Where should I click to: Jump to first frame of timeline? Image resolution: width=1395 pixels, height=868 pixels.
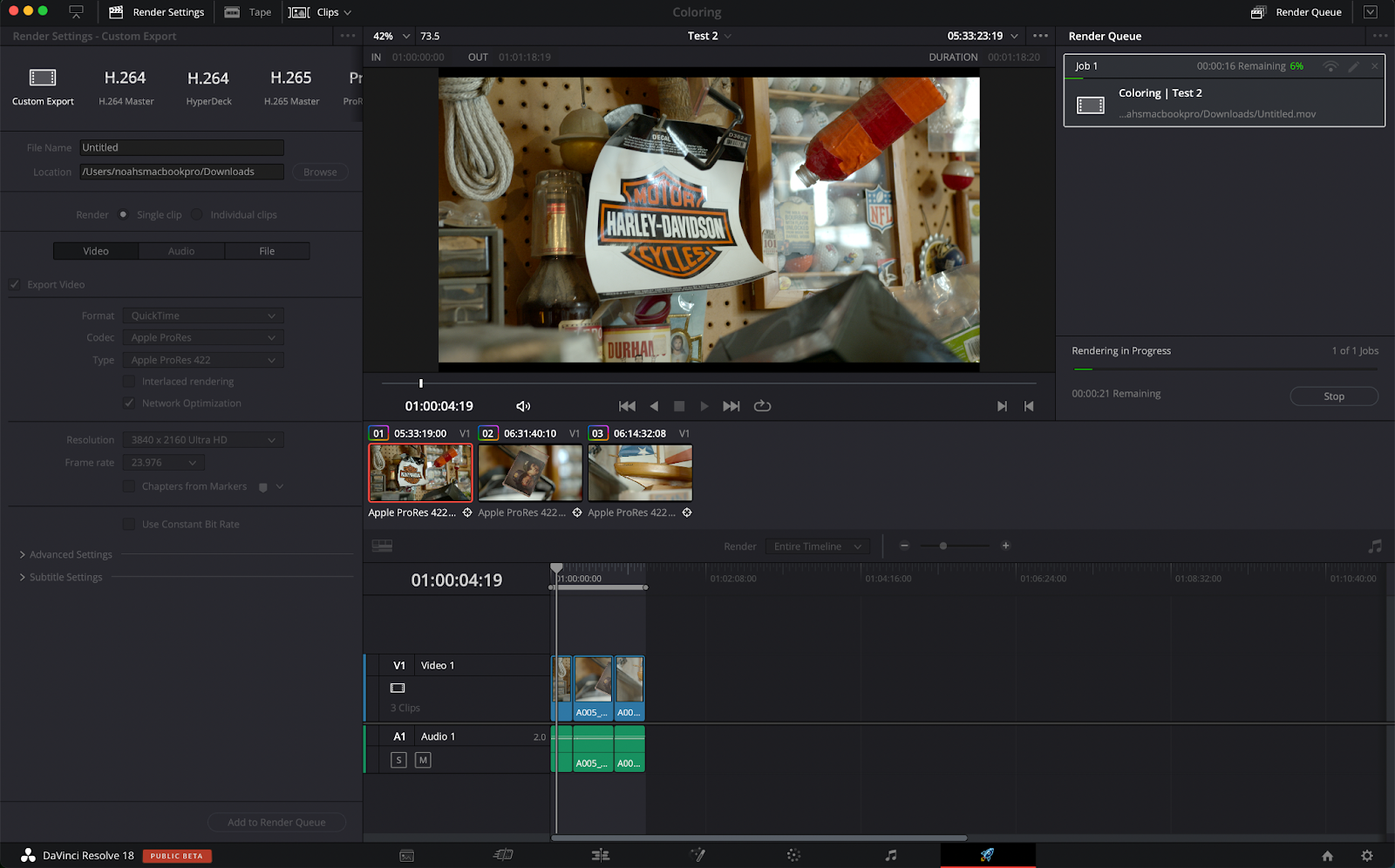tap(627, 406)
